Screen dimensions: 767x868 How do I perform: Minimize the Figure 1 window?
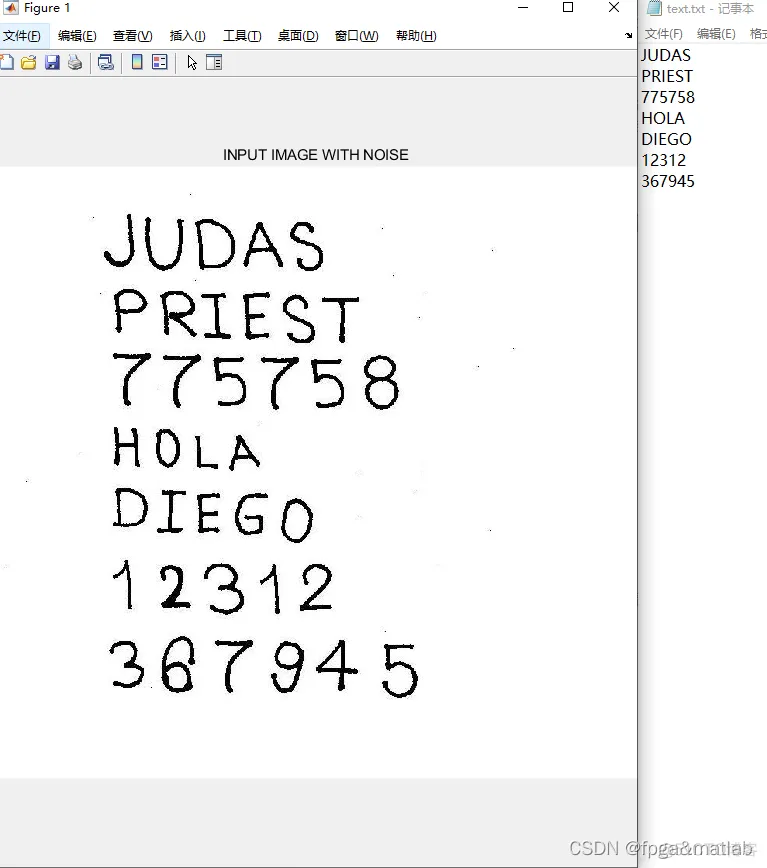click(523, 8)
